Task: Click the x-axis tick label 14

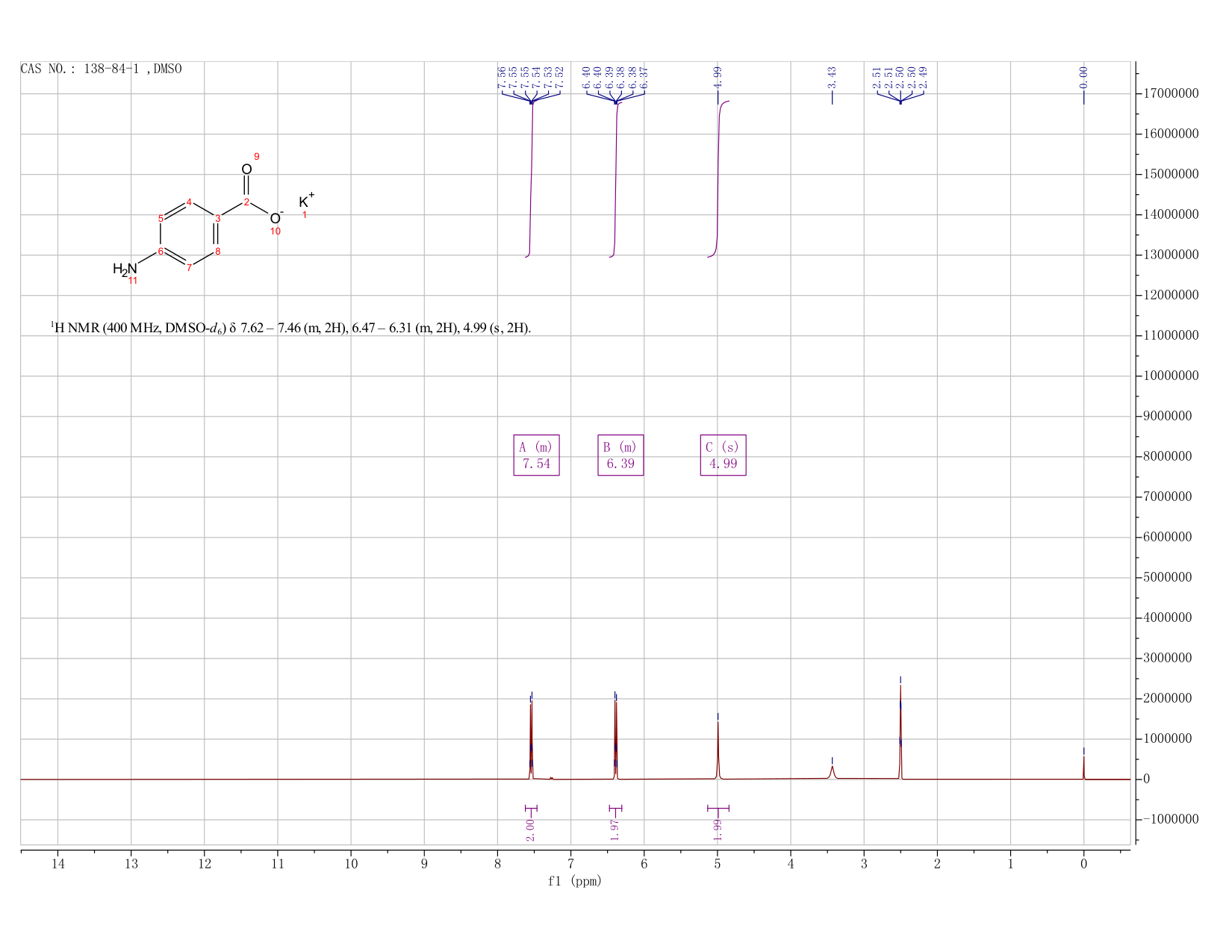Action: click(57, 864)
